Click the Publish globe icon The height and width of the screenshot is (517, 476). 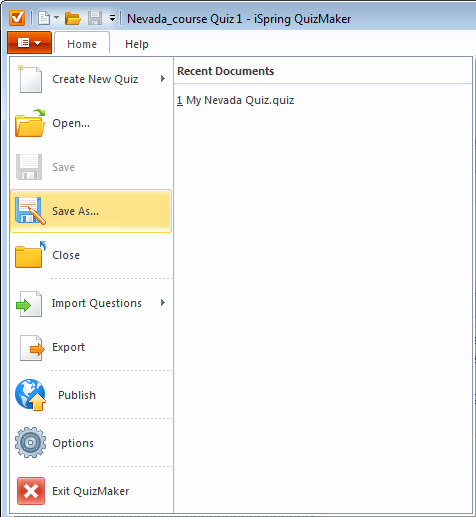(30, 395)
